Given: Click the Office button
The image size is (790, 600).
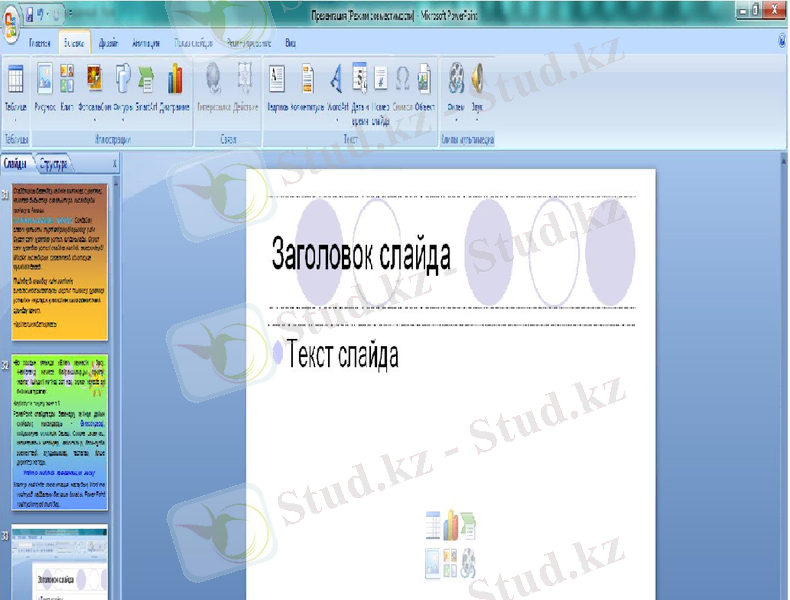Looking at the screenshot, I should click(x=11, y=23).
